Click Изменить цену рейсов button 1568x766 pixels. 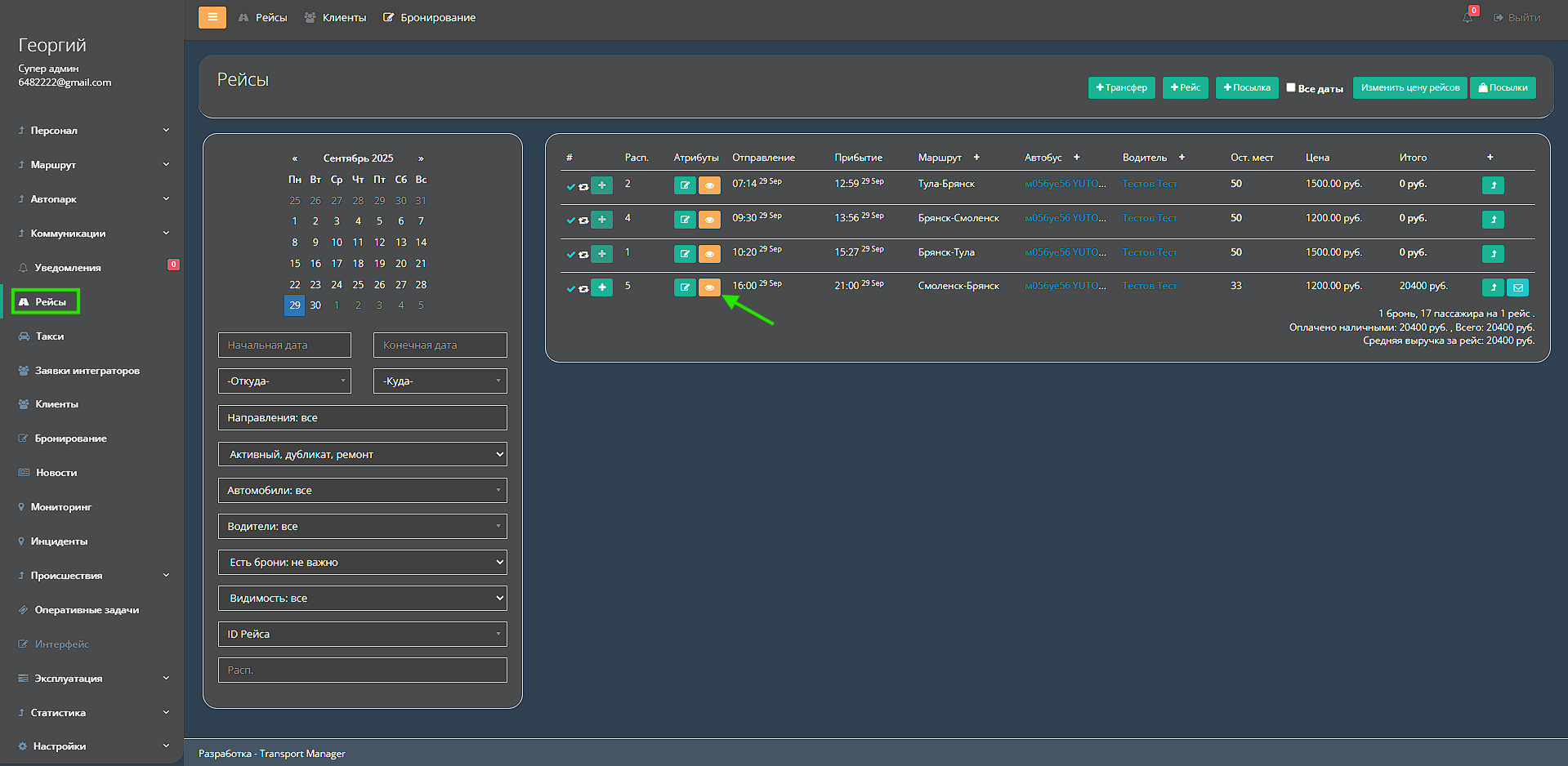(1409, 87)
